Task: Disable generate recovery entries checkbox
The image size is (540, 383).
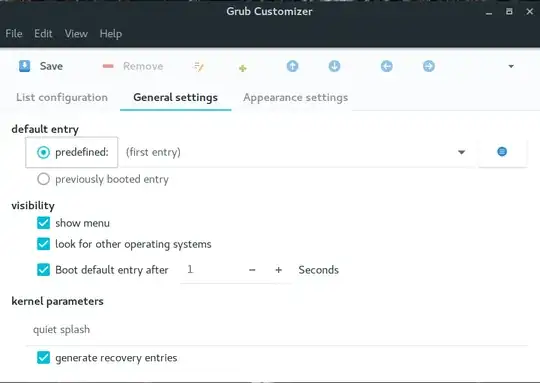Action: pyautogui.click(x=43, y=358)
